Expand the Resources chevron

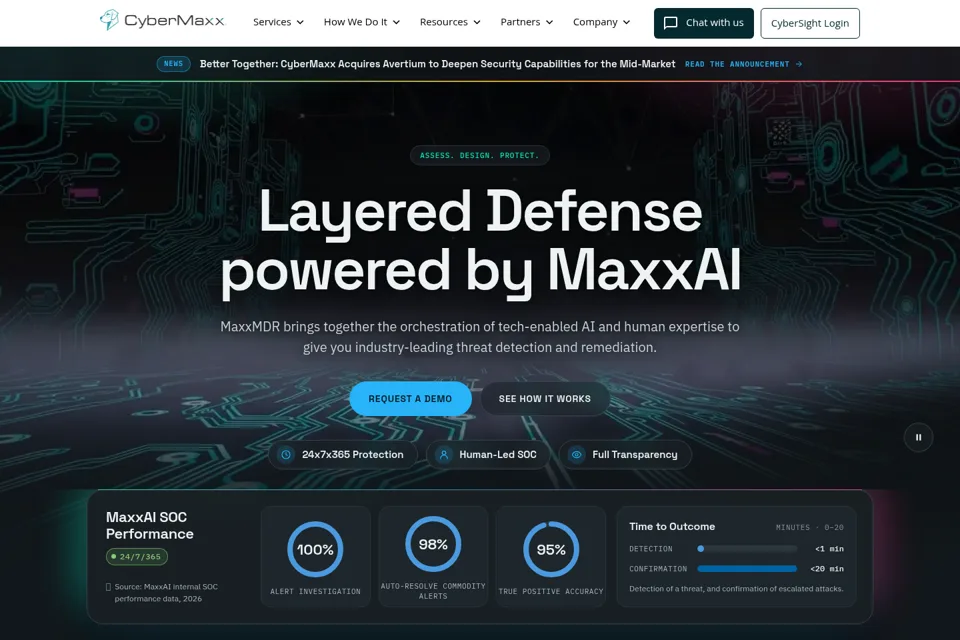click(477, 22)
